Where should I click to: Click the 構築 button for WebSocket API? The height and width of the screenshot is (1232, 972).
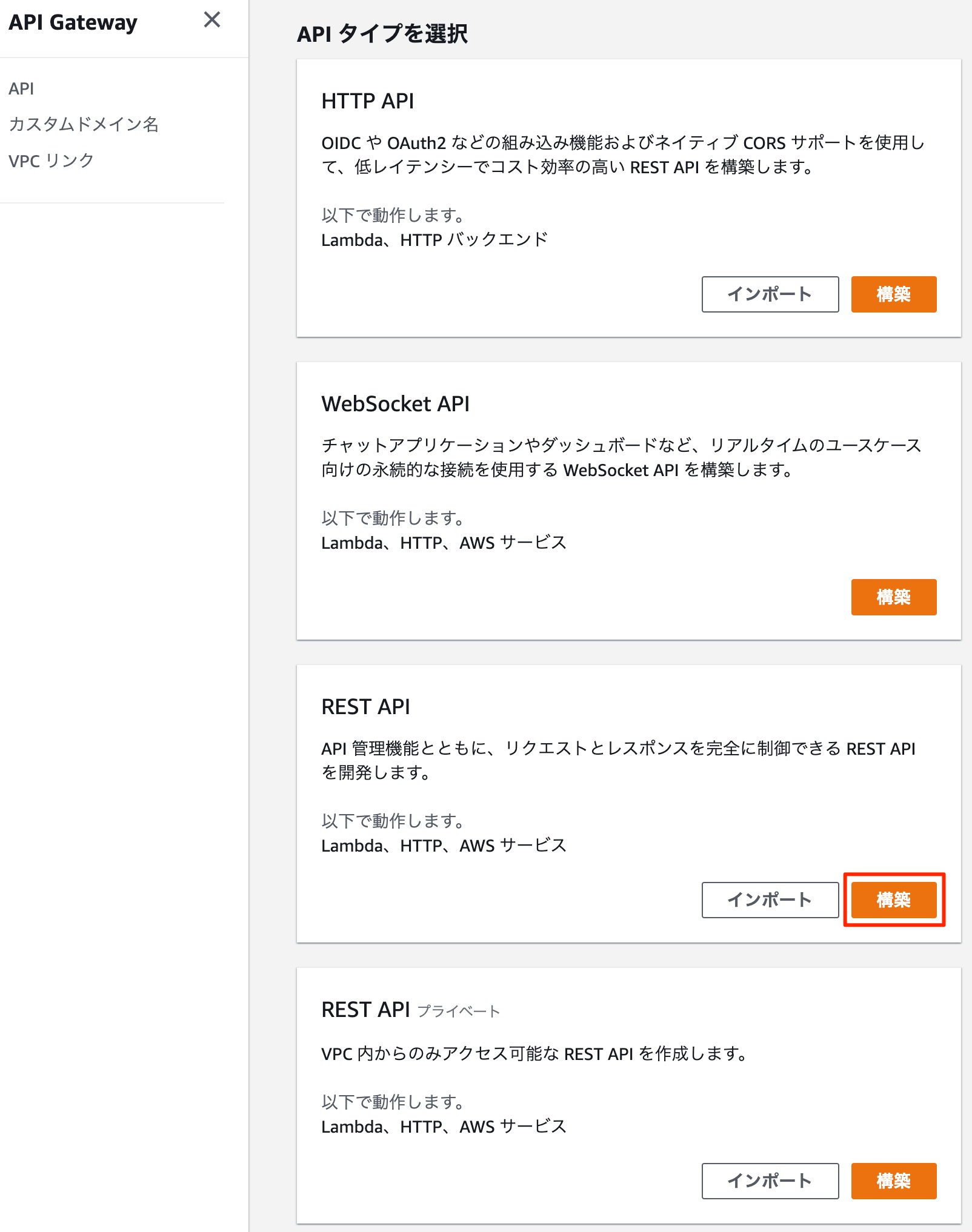point(893,597)
